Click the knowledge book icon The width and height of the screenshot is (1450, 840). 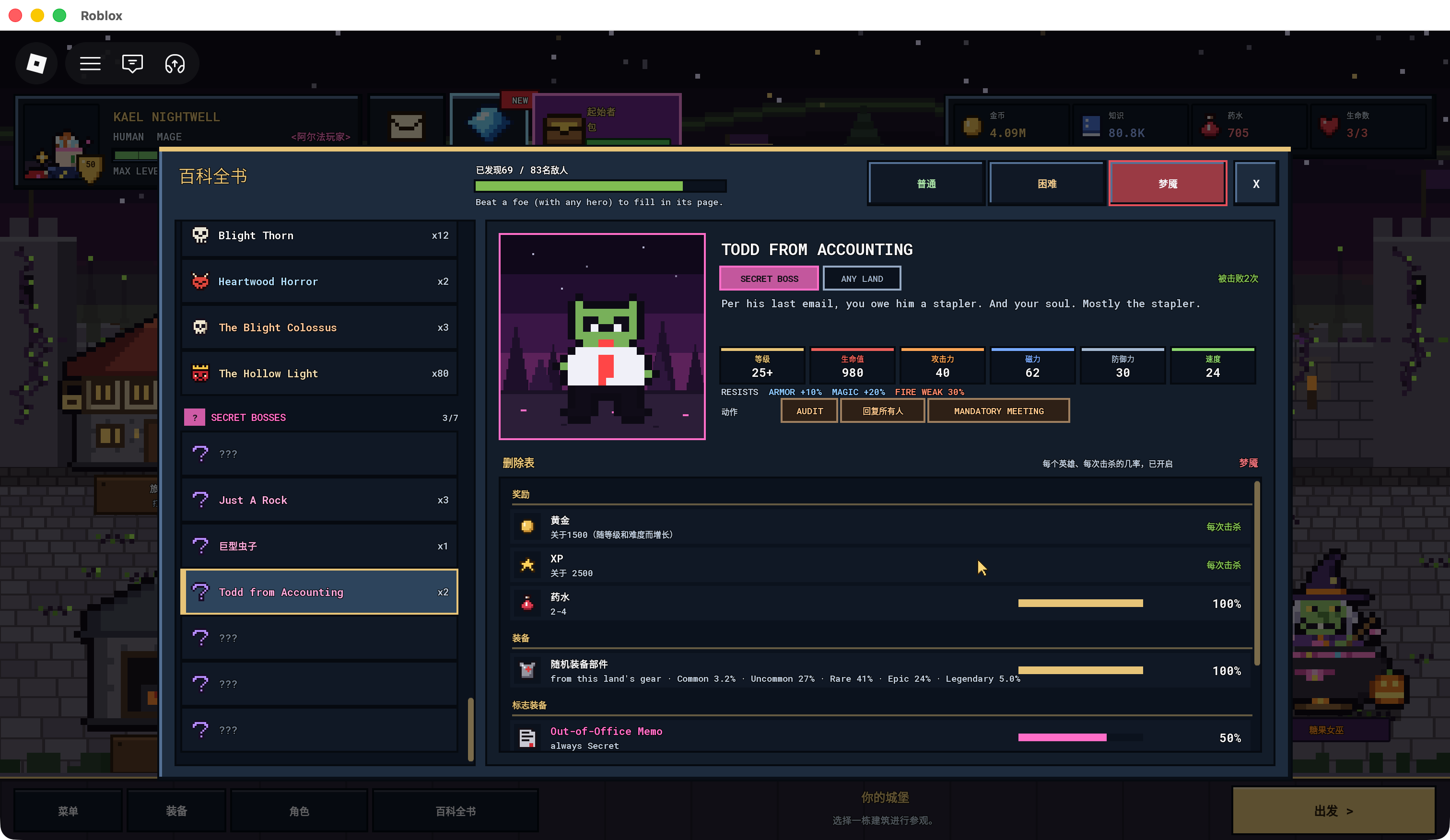(x=1091, y=126)
